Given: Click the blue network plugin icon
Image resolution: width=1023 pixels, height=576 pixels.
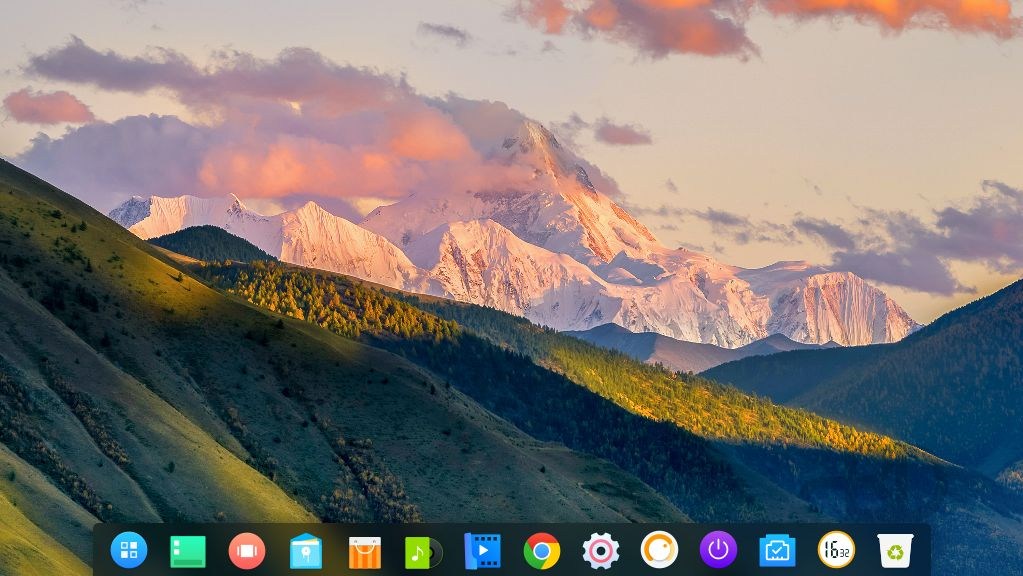Looking at the screenshot, I should (777, 551).
